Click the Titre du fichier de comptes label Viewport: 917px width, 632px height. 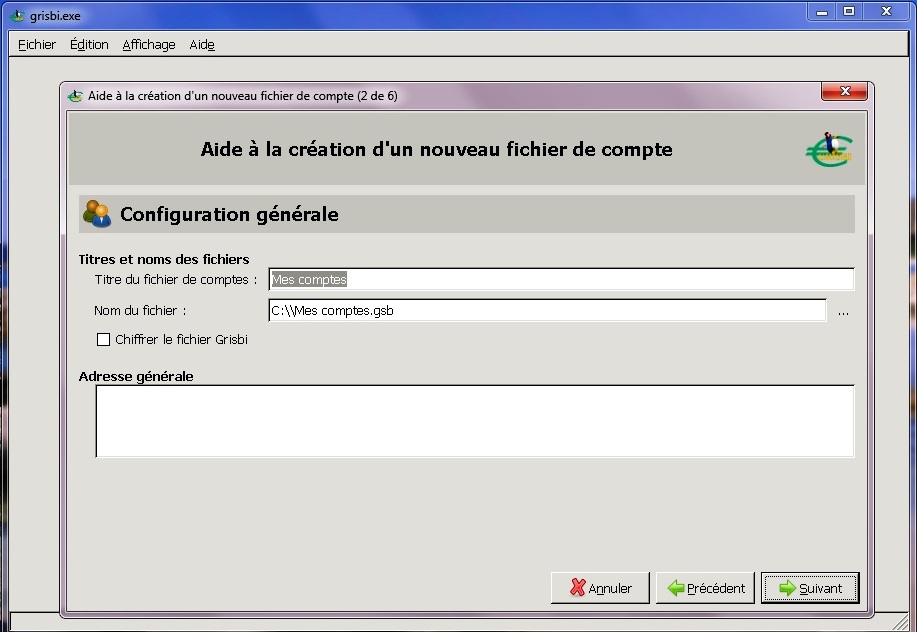pyautogui.click(x=175, y=279)
